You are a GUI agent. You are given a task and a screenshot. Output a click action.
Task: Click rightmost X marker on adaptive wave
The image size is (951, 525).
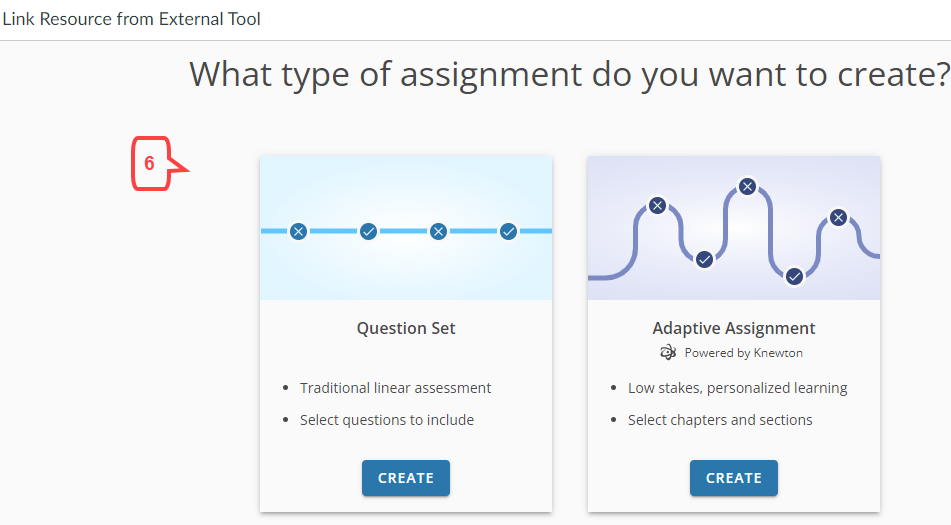click(838, 217)
